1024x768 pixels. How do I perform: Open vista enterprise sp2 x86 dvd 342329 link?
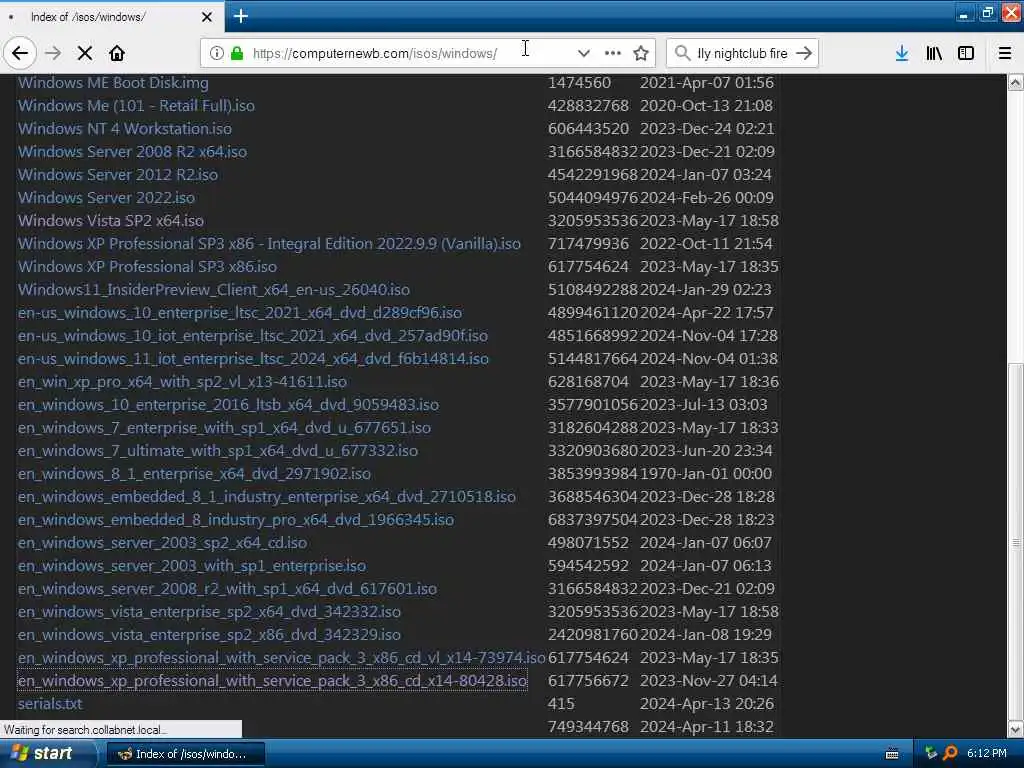tap(209, 635)
